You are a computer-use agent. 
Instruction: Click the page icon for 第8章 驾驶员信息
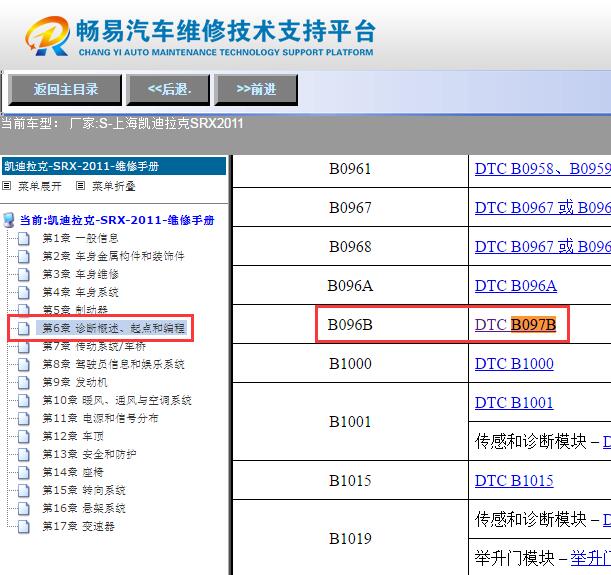(x=23, y=364)
